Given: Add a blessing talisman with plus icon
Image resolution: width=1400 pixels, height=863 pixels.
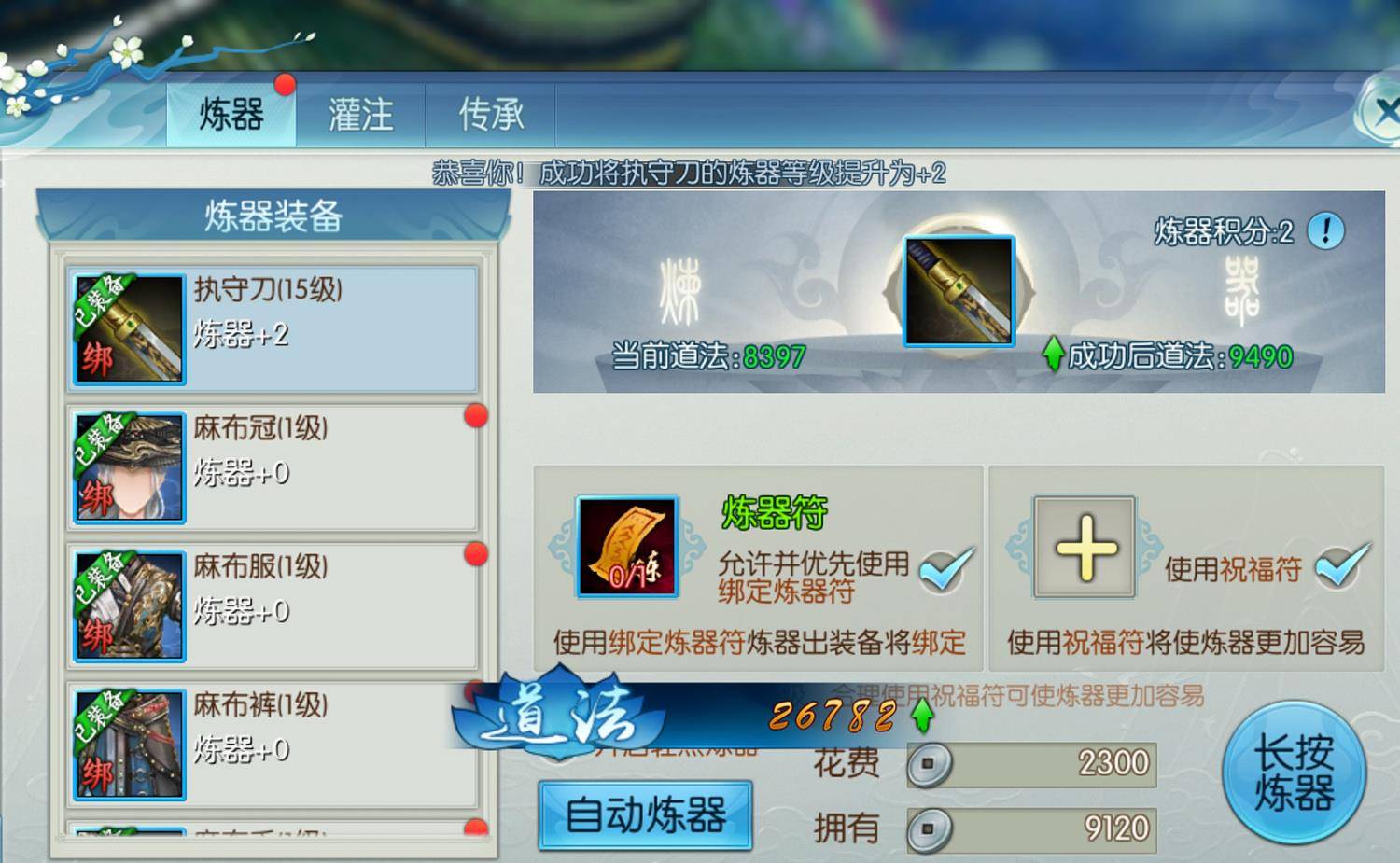Looking at the screenshot, I should point(1085,547).
